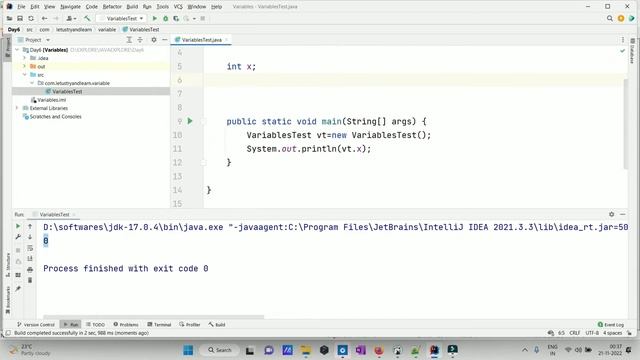Viewport: 640px width, 360px height.
Task: Open the File menu
Action: 21,7
